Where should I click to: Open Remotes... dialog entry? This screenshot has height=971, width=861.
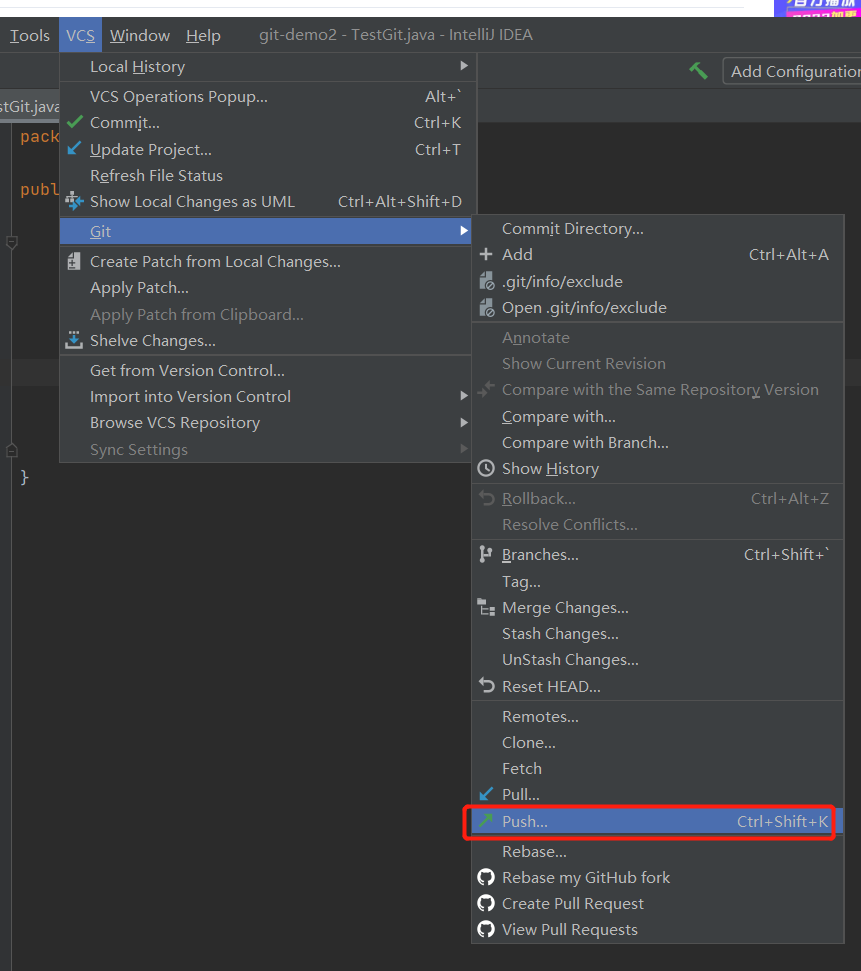658,716
